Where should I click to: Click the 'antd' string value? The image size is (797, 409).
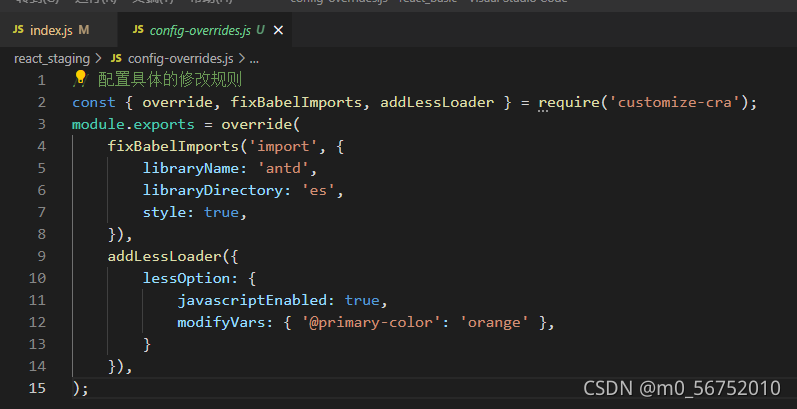[x=283, y=168]
